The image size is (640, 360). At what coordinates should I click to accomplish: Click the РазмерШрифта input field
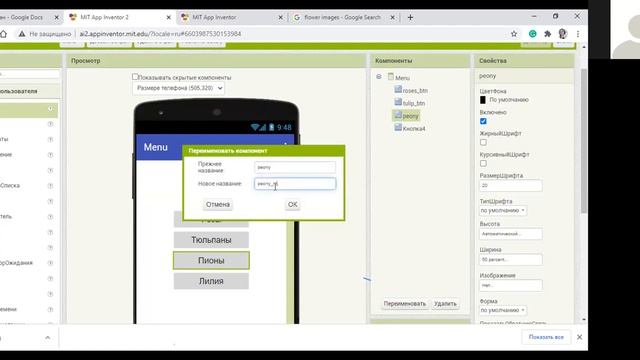tap(511, 185)
